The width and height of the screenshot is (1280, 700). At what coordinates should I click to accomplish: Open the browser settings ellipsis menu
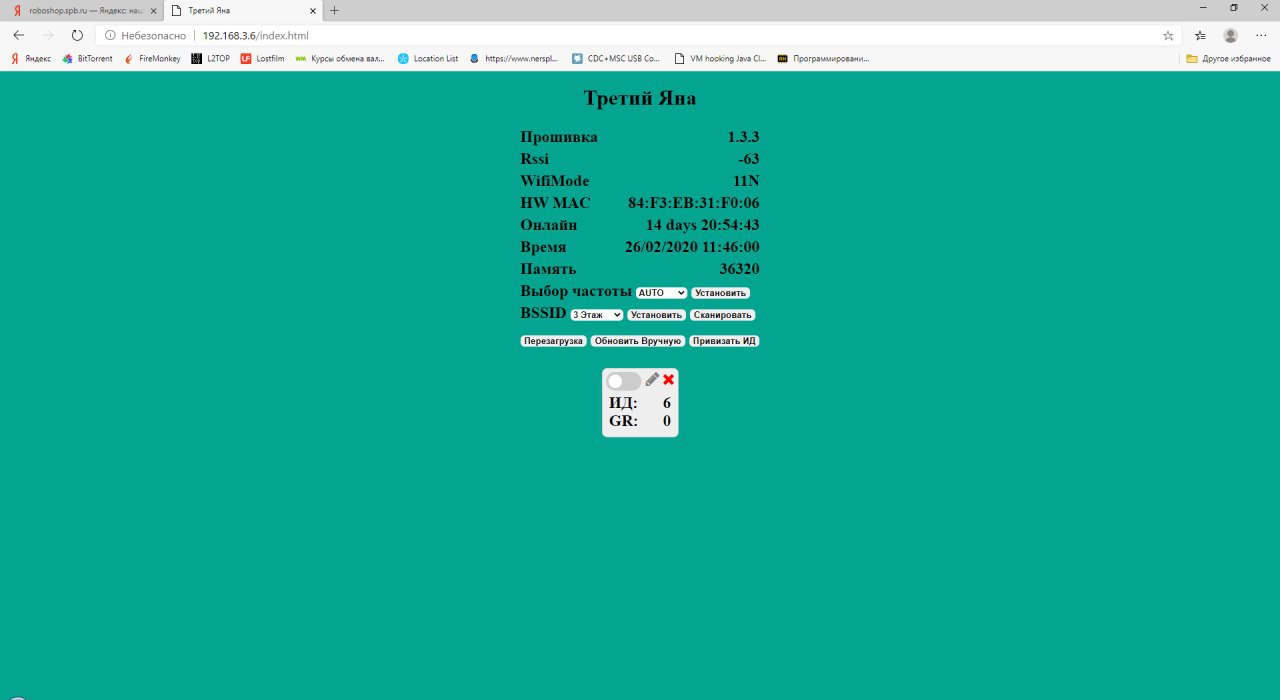[1261, 35]
